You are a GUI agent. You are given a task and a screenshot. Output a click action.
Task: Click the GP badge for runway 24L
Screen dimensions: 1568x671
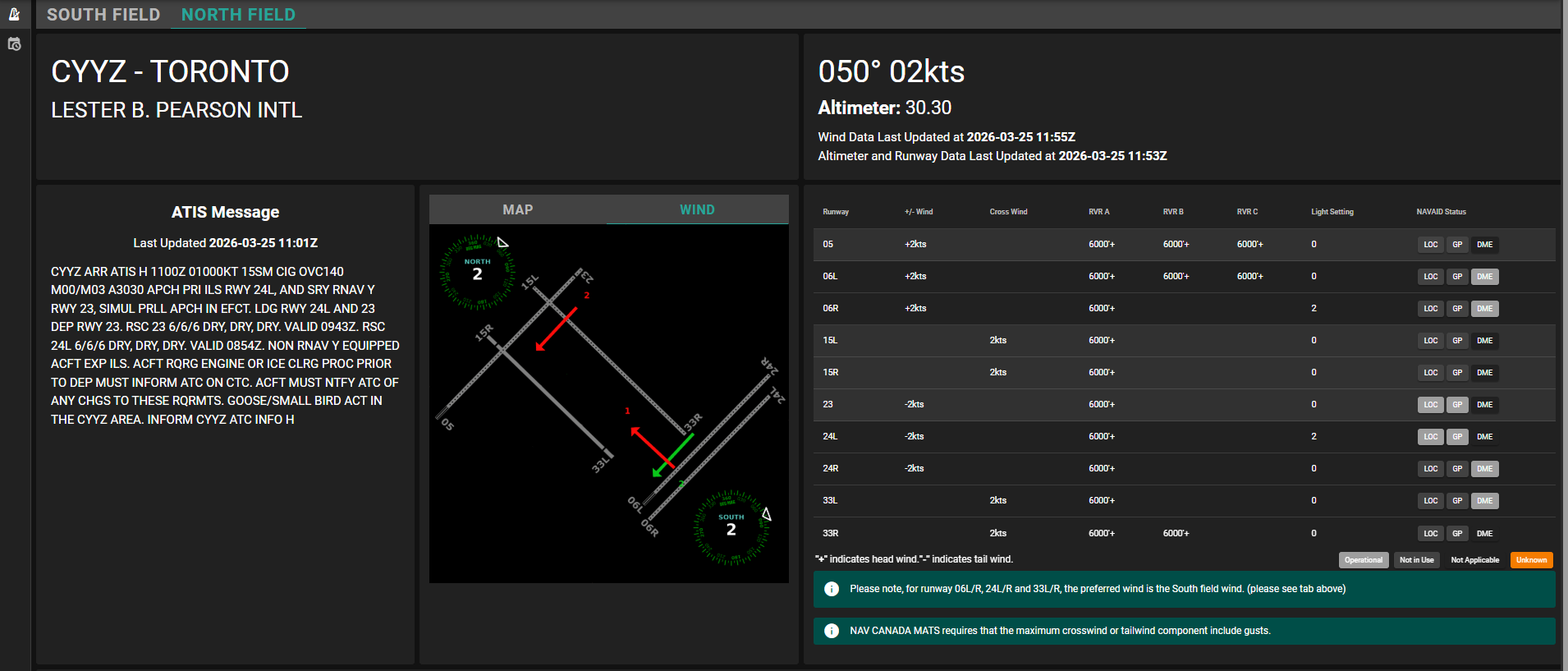1457,437
